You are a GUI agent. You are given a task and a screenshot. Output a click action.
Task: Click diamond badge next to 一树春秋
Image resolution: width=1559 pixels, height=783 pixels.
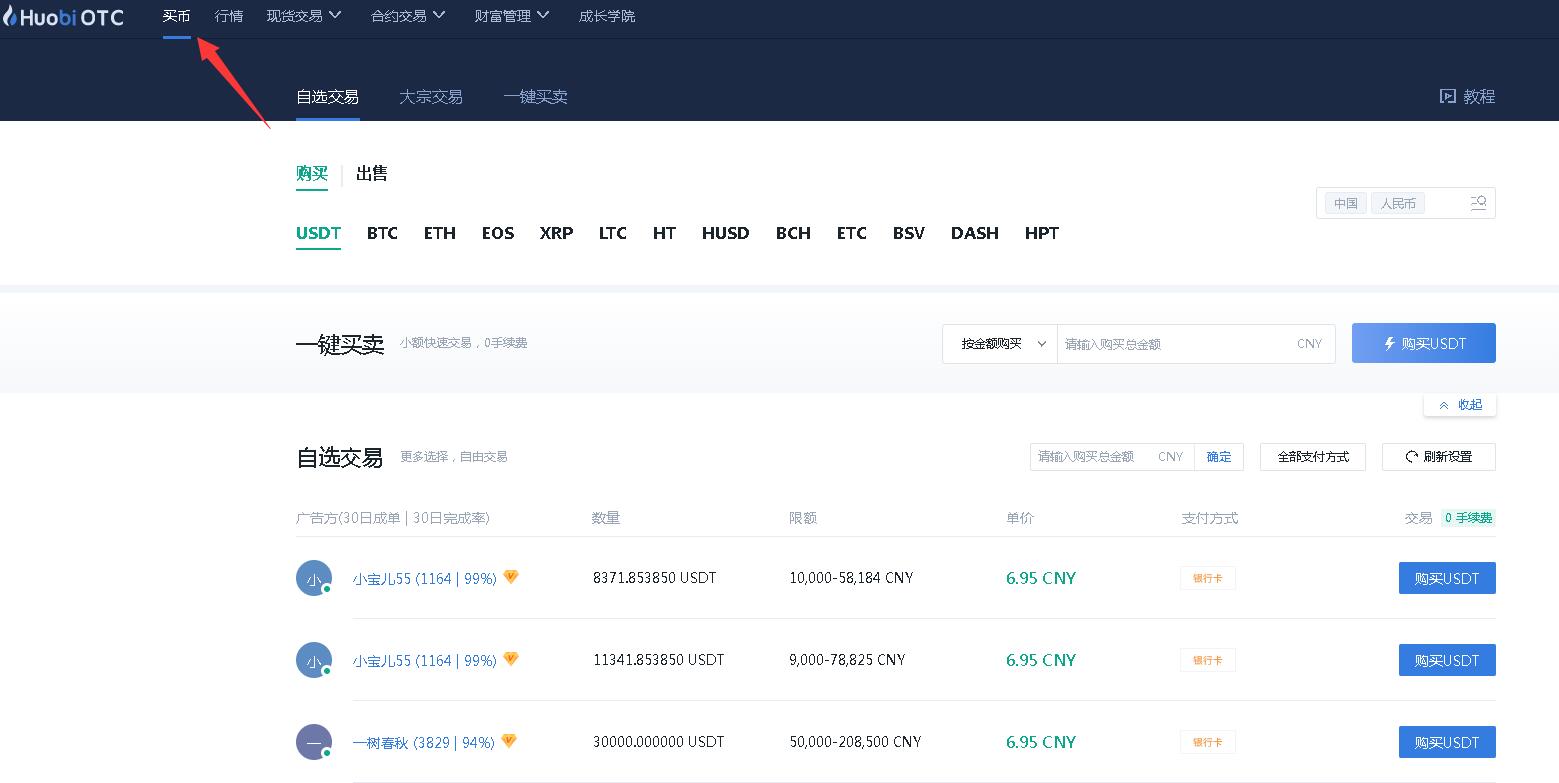pos(509,741)
